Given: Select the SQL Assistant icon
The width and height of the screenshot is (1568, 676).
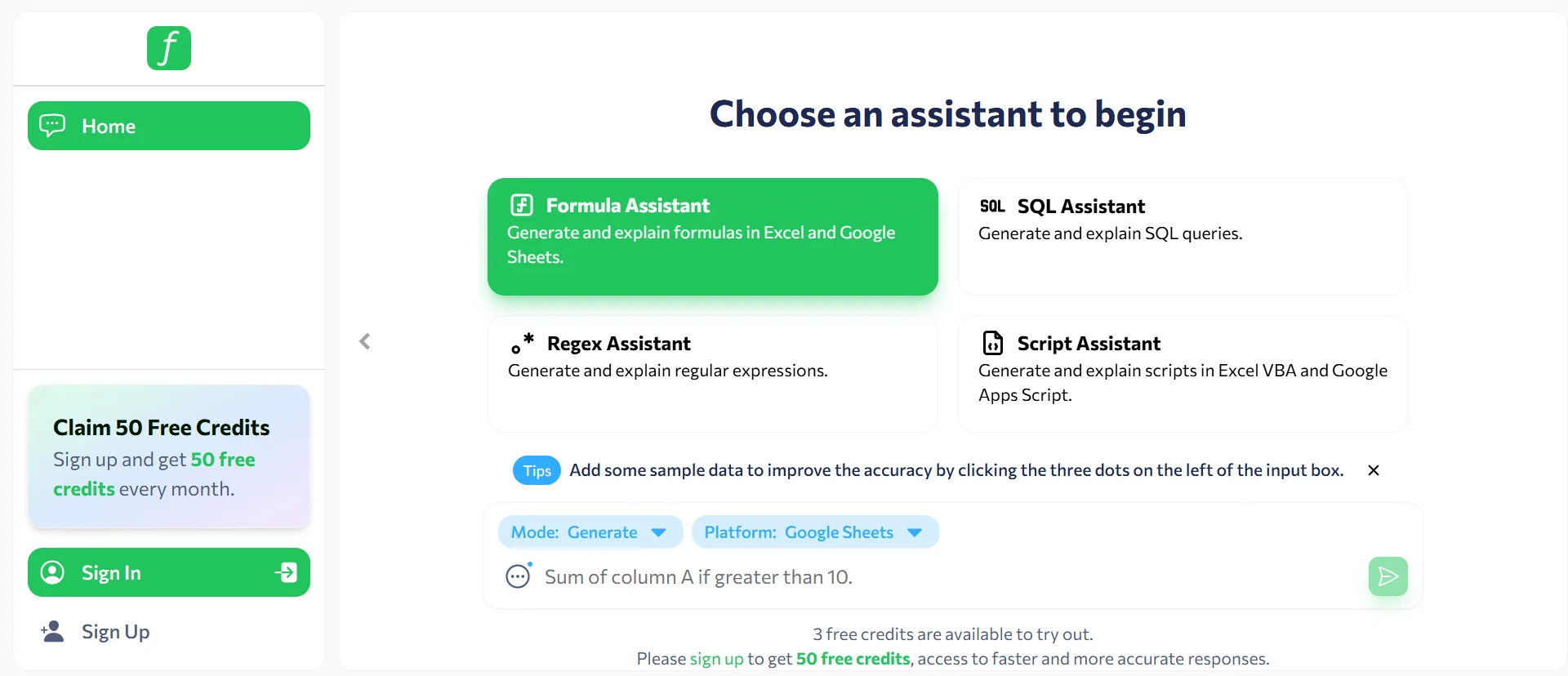Looking at the screenshot, I should pos(992,207).
